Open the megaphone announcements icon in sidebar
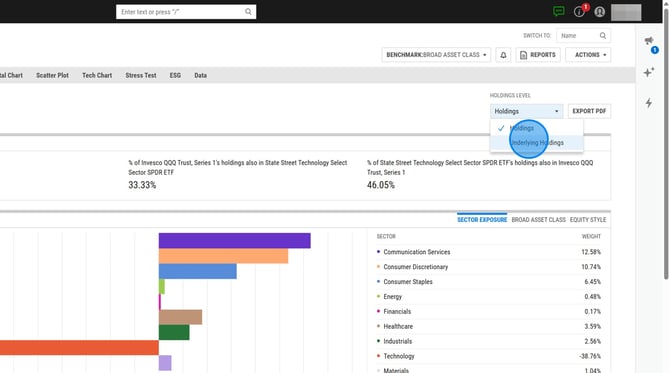 [x=649, y=41]
